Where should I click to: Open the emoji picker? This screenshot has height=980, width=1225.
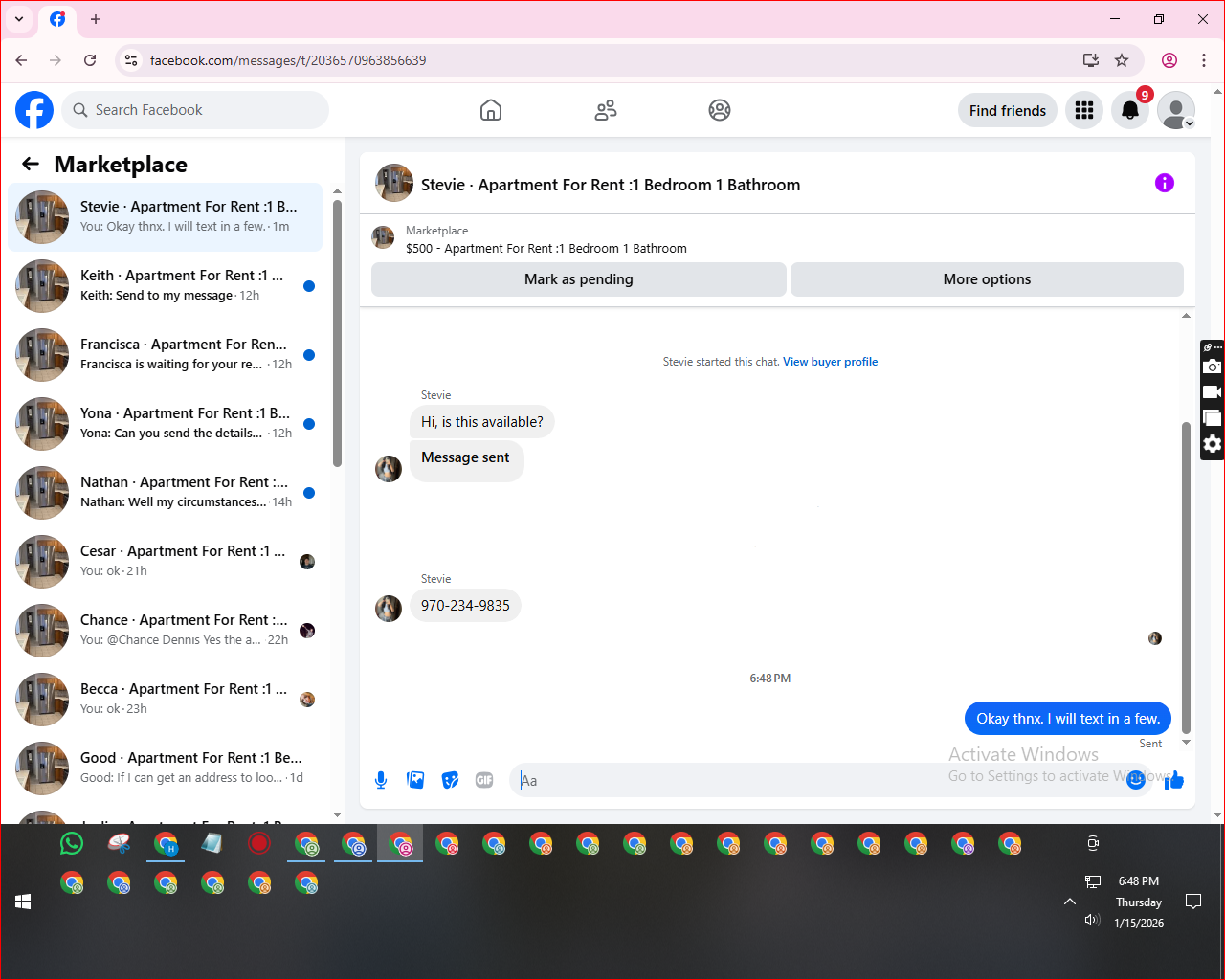[x=1136, y=780]
